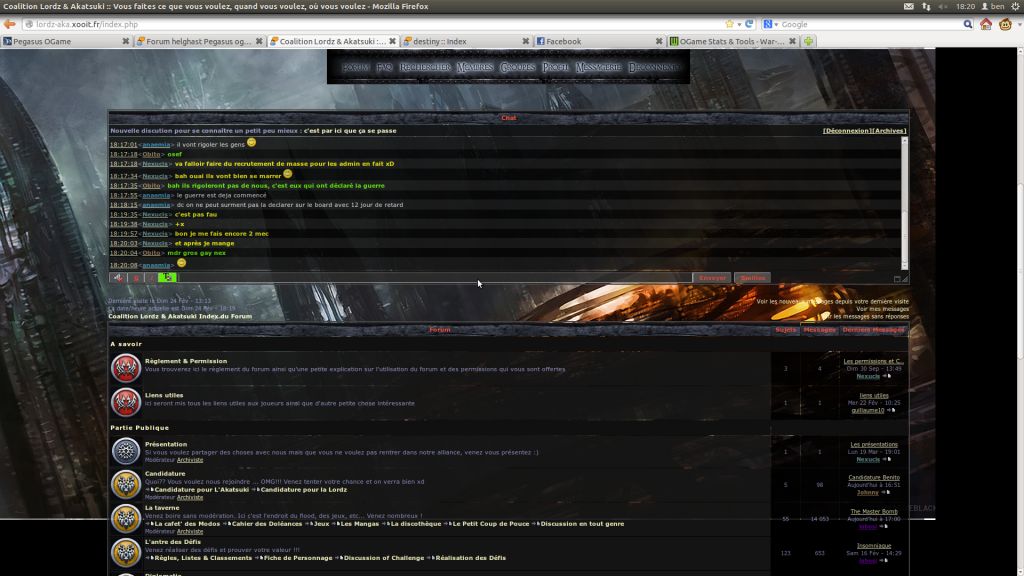Screen dimensions: 1024x576
Task: Click Voir mes messages link
Action: (882, 309)
